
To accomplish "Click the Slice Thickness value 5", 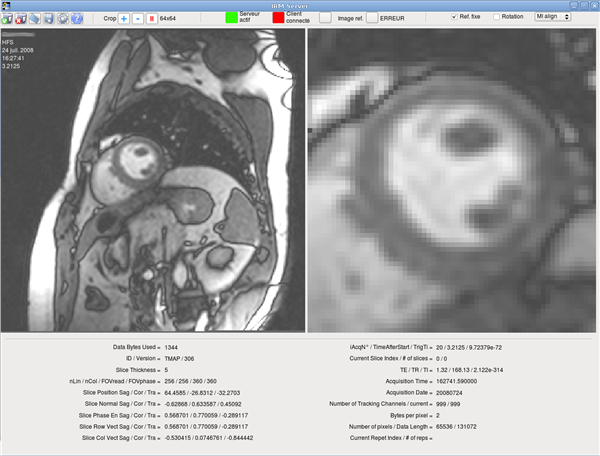I will (x=166, y=370).
